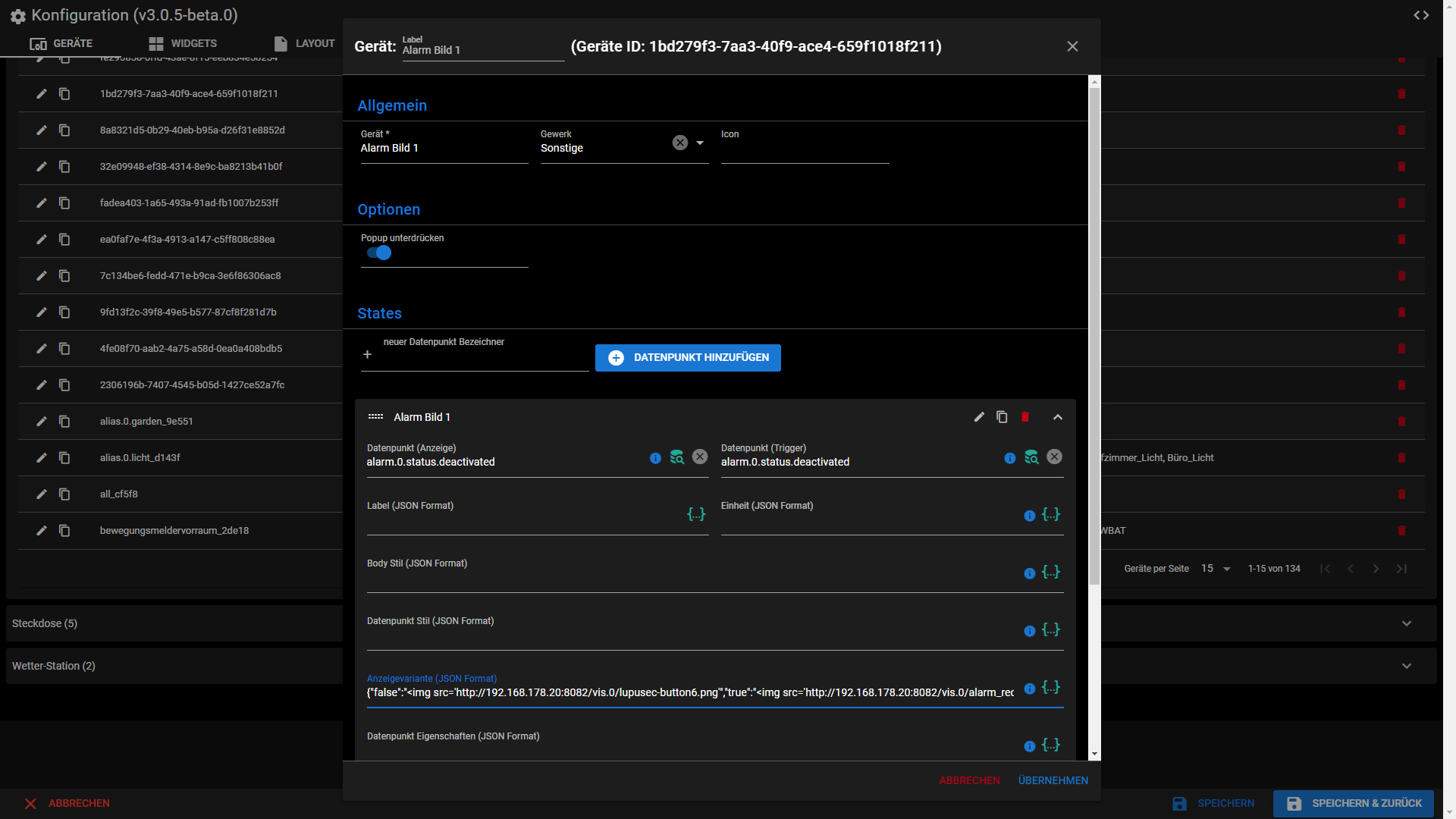Show info for Datenpunkt (Anzeige)
This screenshot has height=819, width=1456.
(655, 458)
